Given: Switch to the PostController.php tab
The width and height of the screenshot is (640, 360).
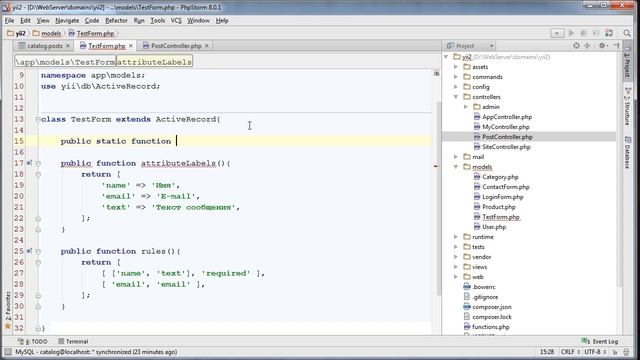Looking at the screenshot, I should [x=176, y=46].
